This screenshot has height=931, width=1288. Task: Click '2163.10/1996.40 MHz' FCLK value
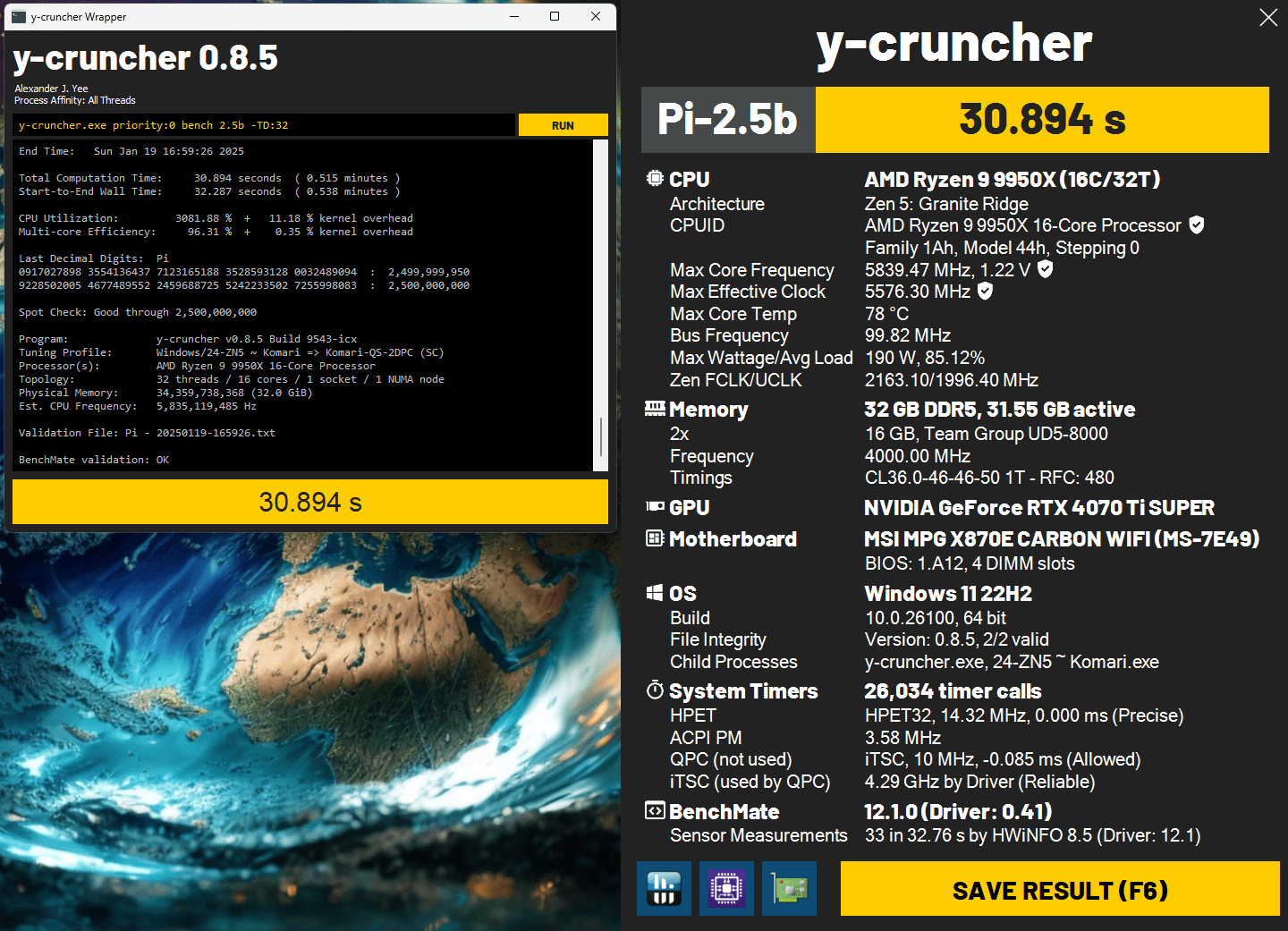pyautogui.click(x=952, y=380)
